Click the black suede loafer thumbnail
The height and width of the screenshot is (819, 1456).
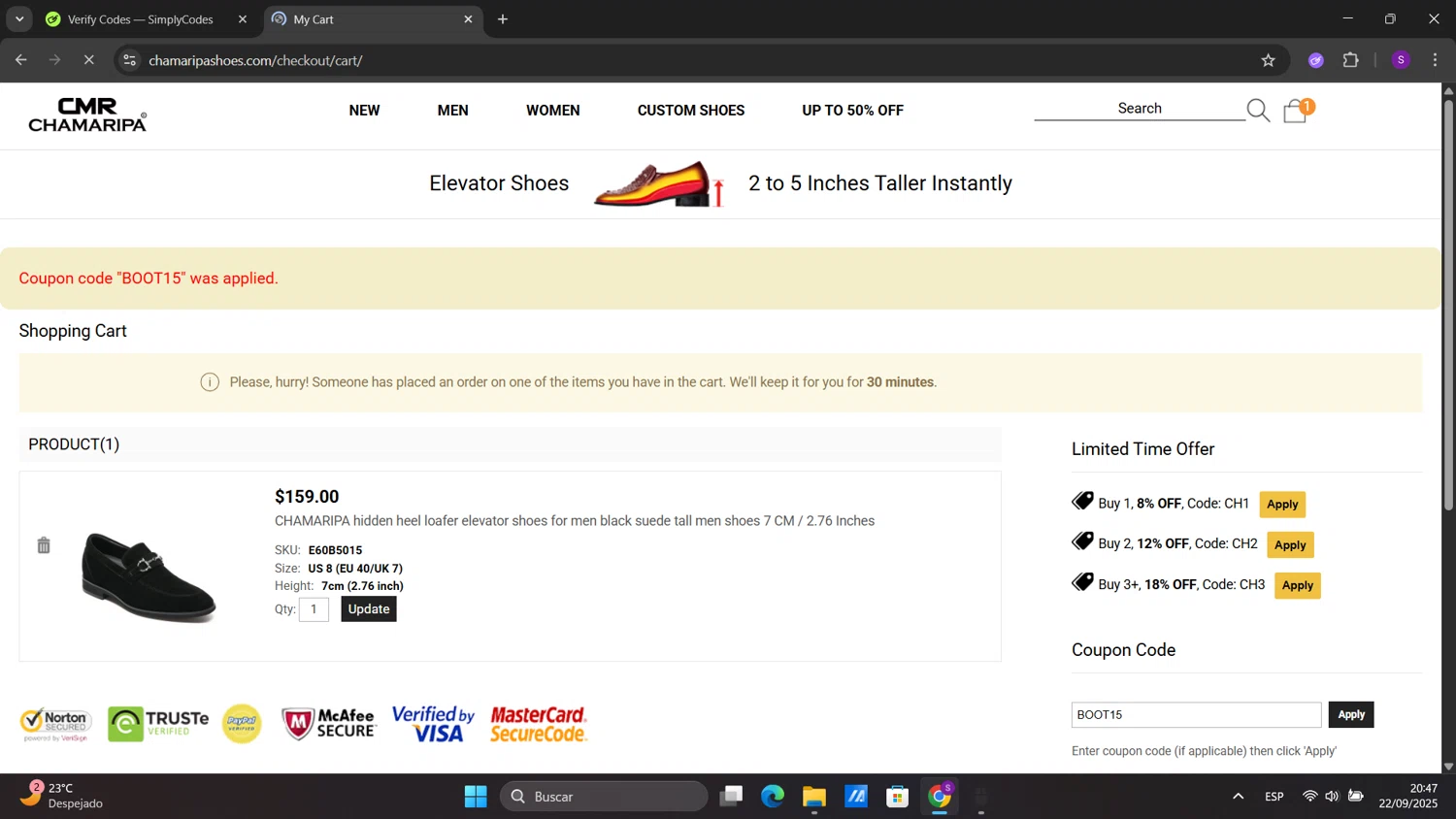(148, 576)
